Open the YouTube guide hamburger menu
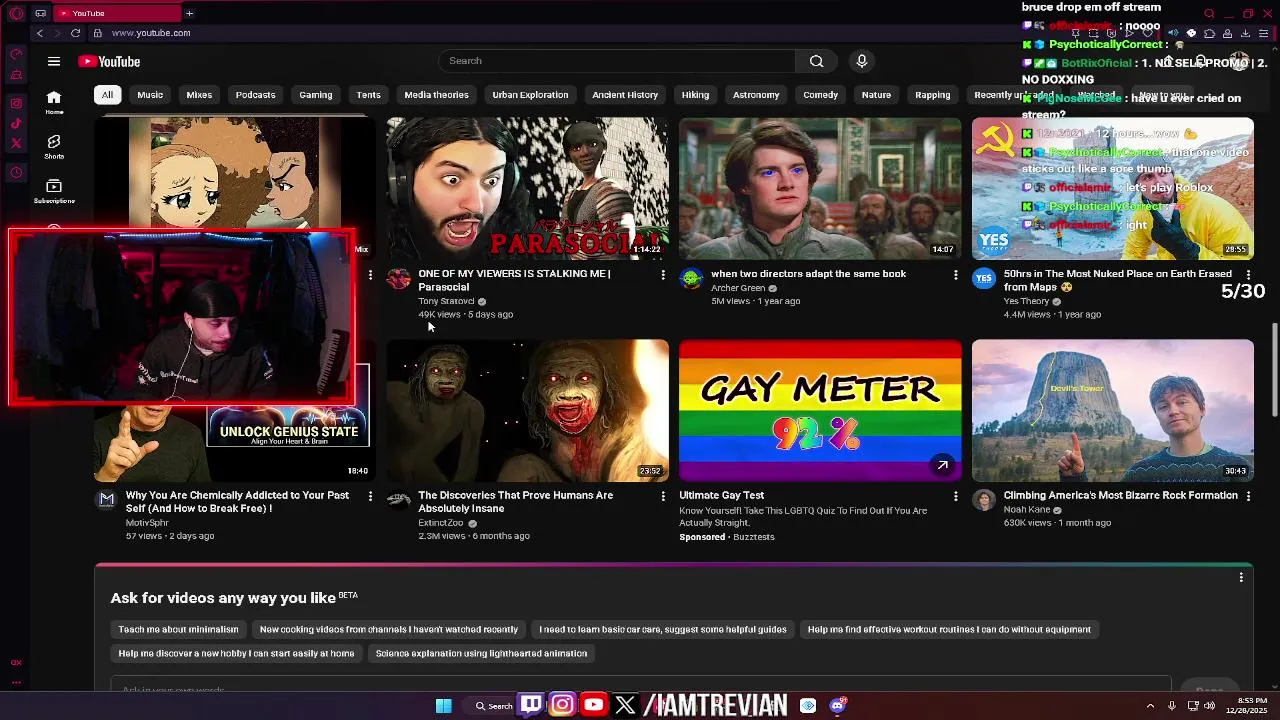The height and width of the screenshot is (720, 1280). [54, 61]
